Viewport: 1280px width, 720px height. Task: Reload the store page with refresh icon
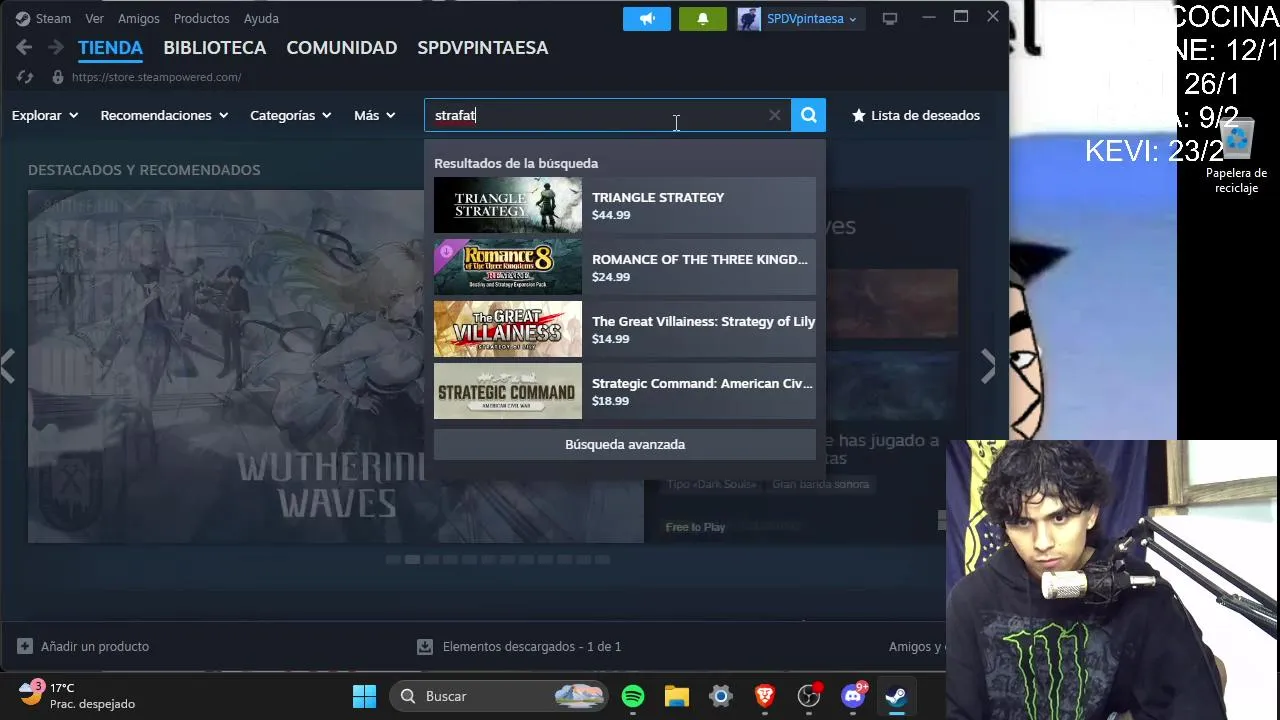tap(25, 77)
